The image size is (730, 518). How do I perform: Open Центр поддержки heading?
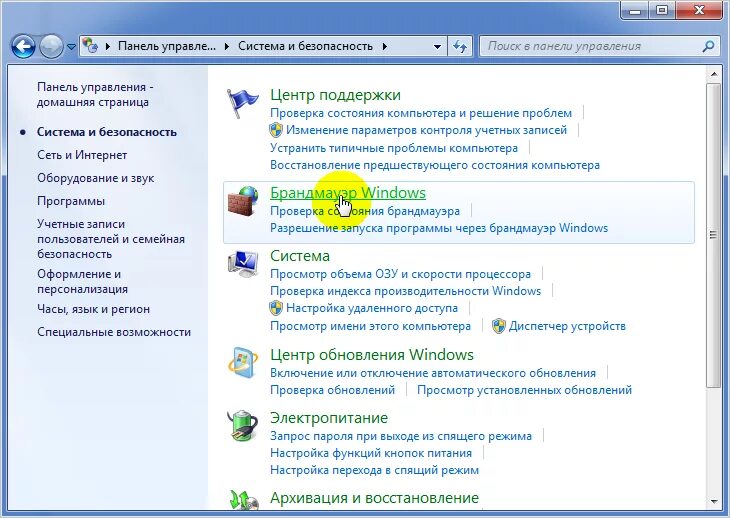335,94
